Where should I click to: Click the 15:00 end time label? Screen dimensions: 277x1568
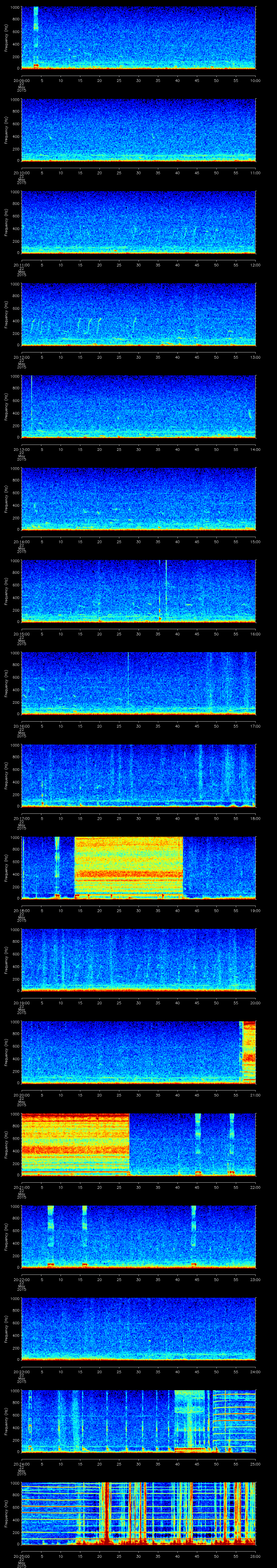[255, 542]
